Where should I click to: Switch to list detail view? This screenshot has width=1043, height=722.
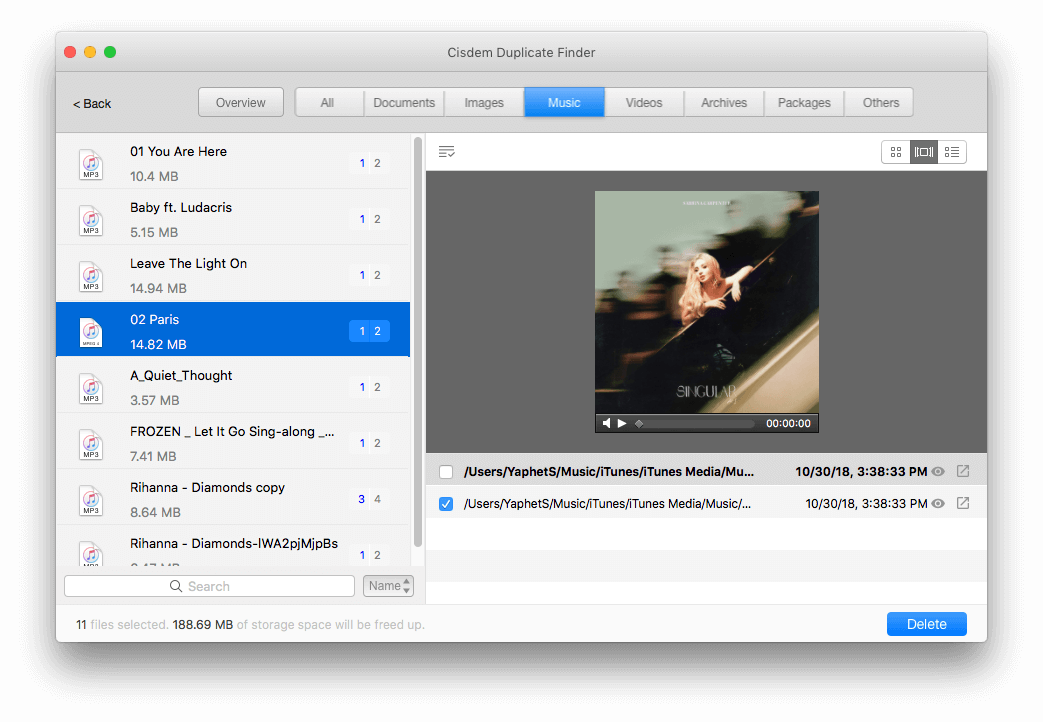[952, 152]
